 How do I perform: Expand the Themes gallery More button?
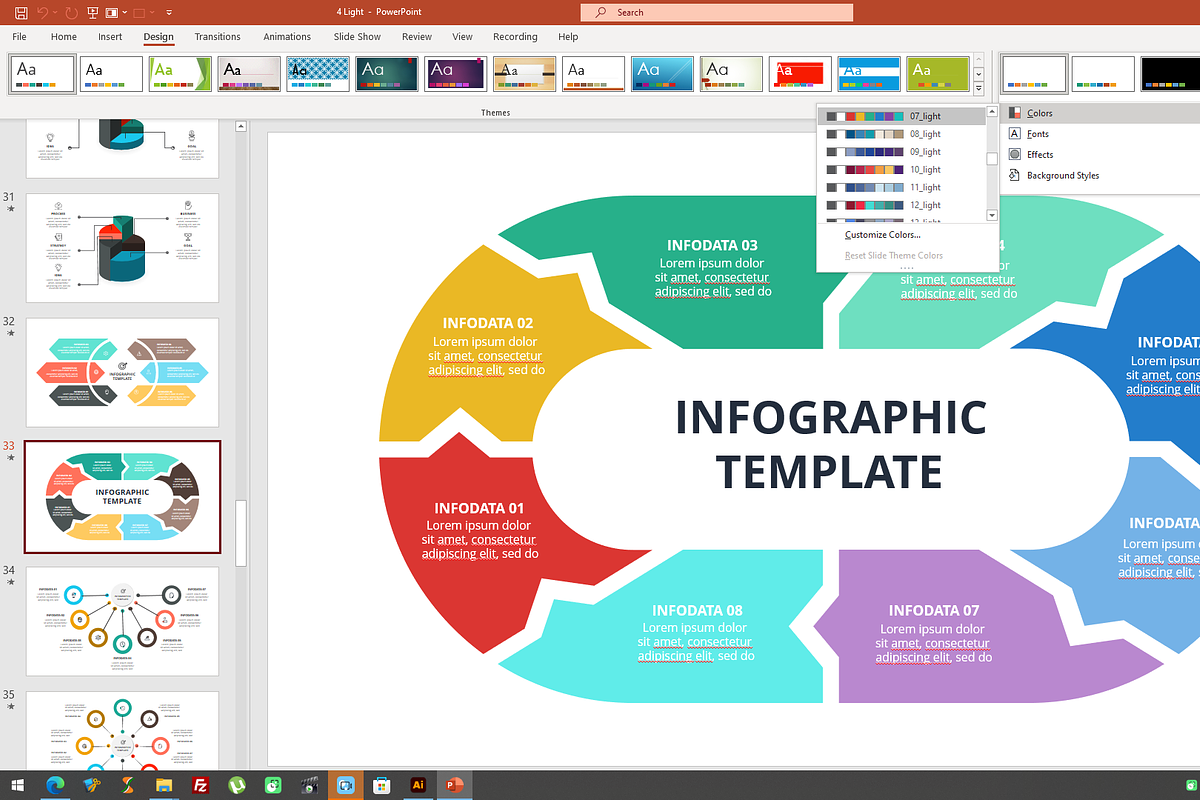[x=979, y=88]
